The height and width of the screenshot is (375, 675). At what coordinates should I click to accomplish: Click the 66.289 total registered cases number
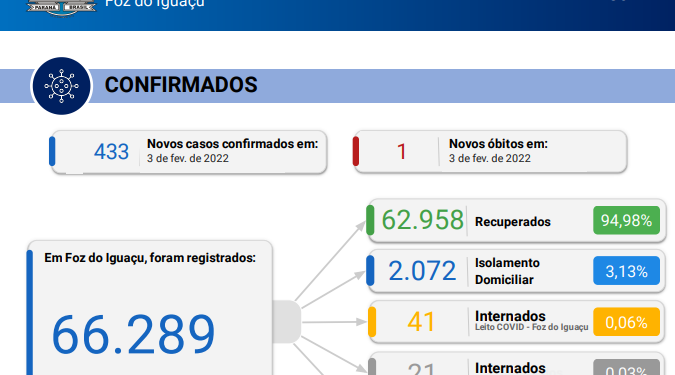point(133,335)
